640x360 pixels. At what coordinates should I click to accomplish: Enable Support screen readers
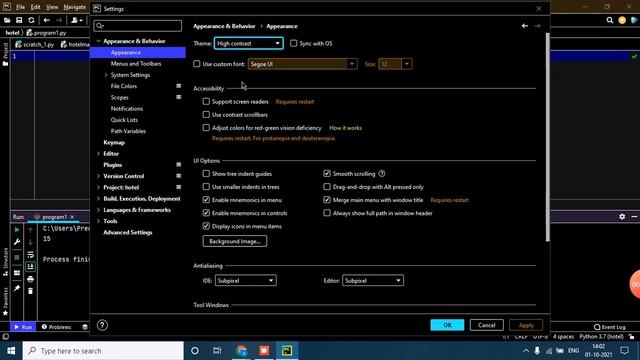coord(206,101)
